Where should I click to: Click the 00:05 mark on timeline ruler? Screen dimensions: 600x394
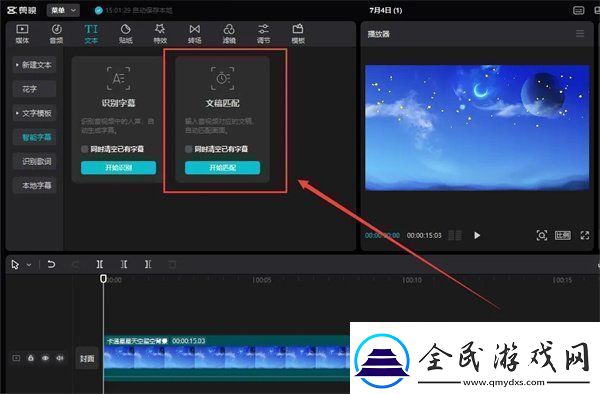point(261,280)
